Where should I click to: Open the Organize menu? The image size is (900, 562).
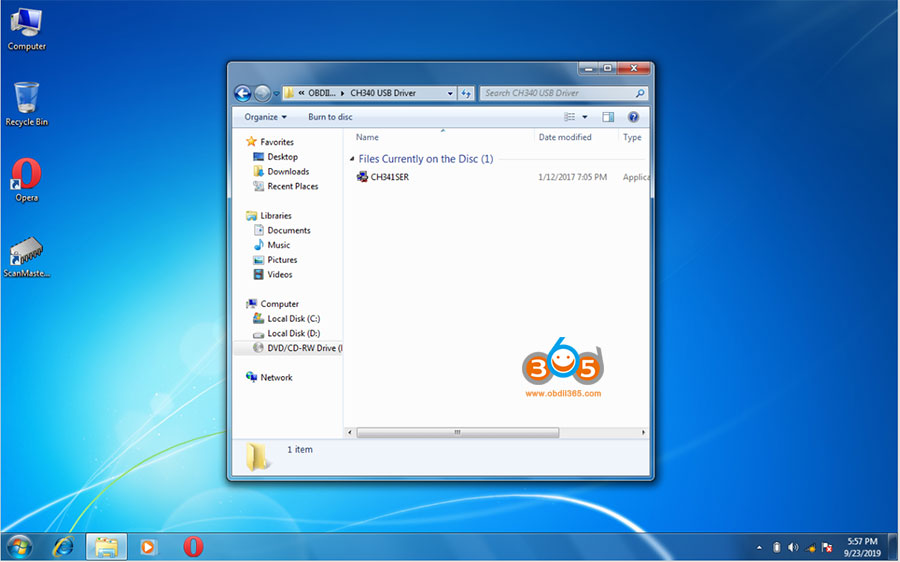click(x=265, y=117)
